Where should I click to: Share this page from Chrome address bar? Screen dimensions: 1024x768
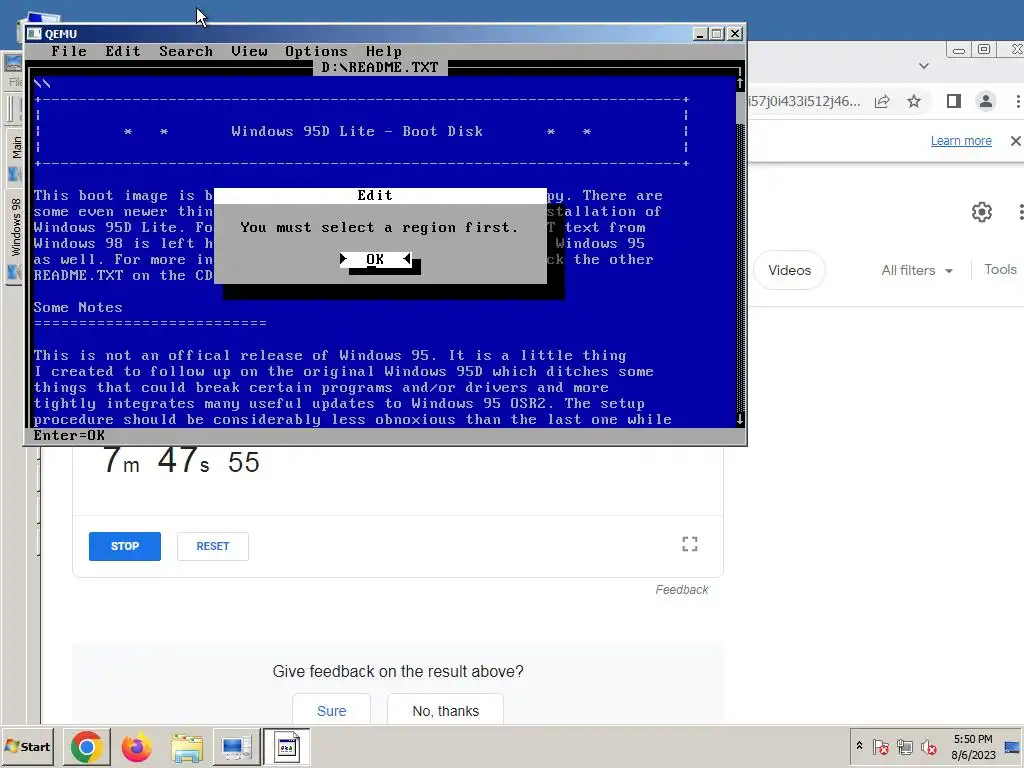(882, 101)
